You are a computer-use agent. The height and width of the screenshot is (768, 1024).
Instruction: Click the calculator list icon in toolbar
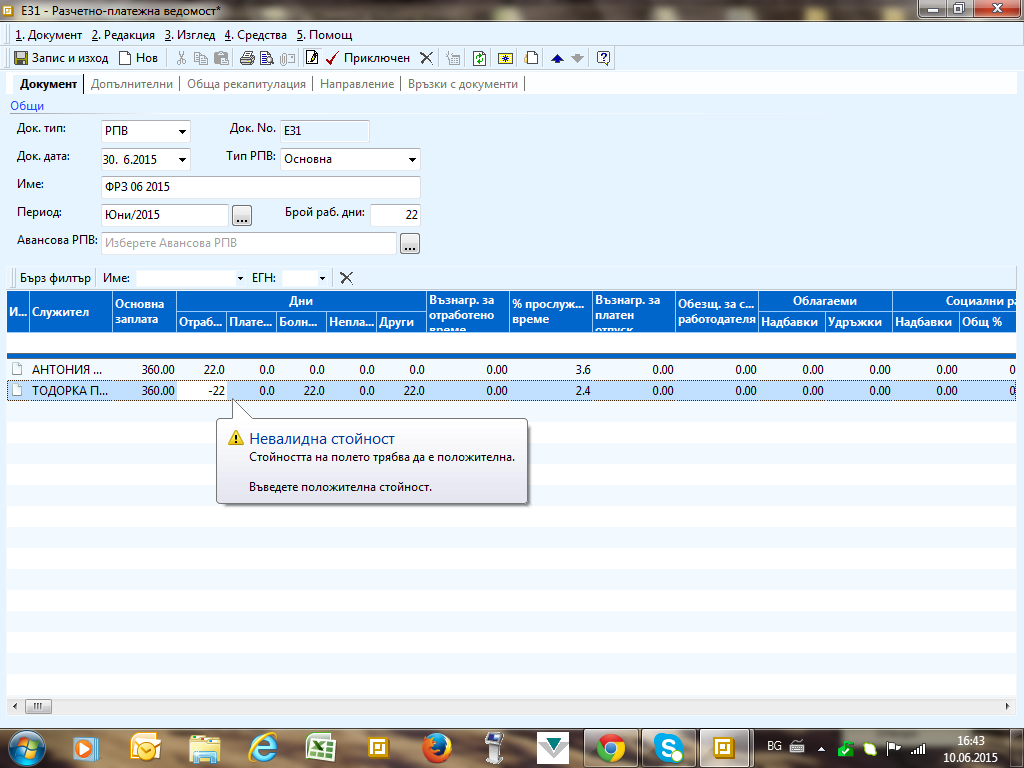[453, 58]
